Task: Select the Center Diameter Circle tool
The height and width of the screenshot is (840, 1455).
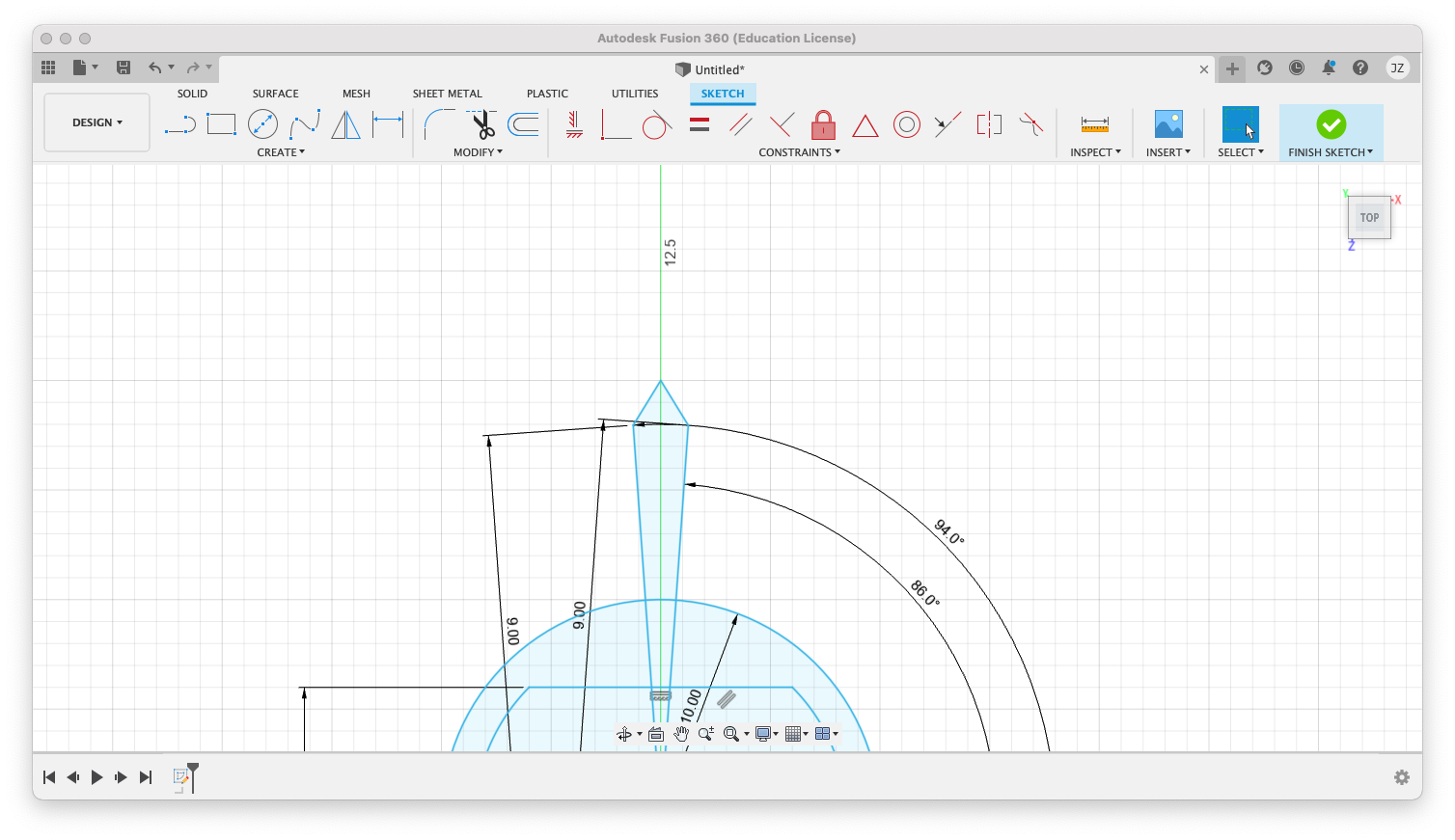Action: click(x=262, y=124)
